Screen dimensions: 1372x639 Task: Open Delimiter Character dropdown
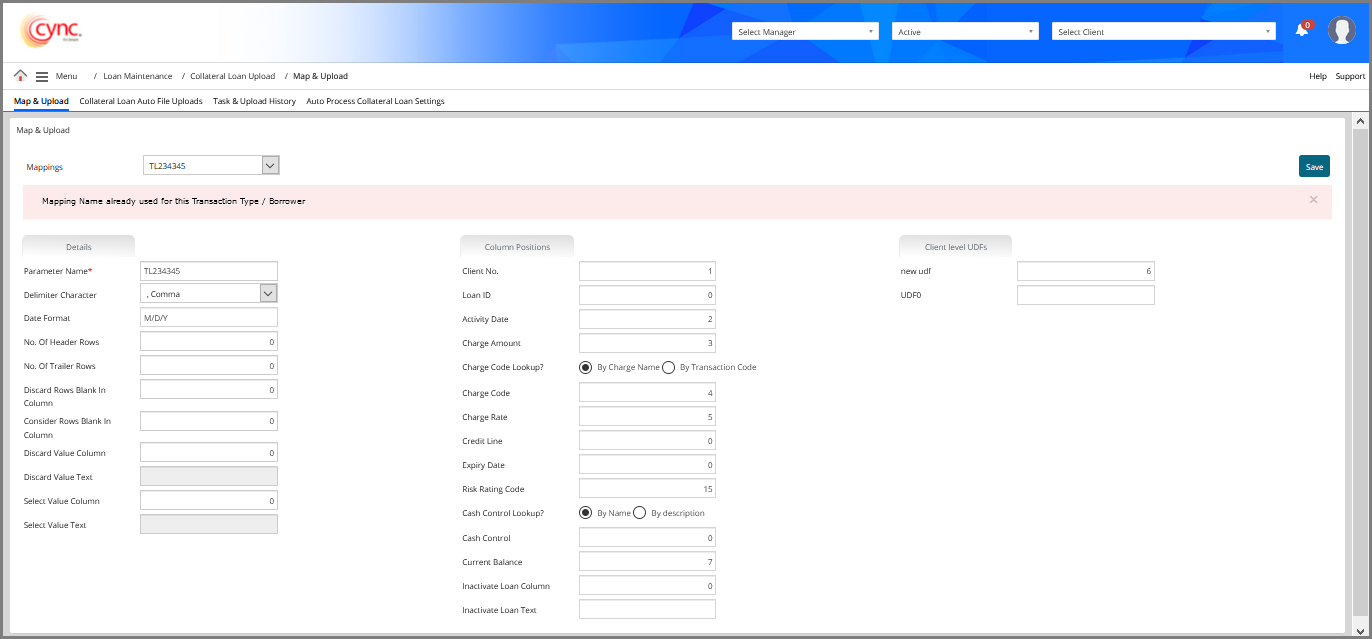coord(268,293)
